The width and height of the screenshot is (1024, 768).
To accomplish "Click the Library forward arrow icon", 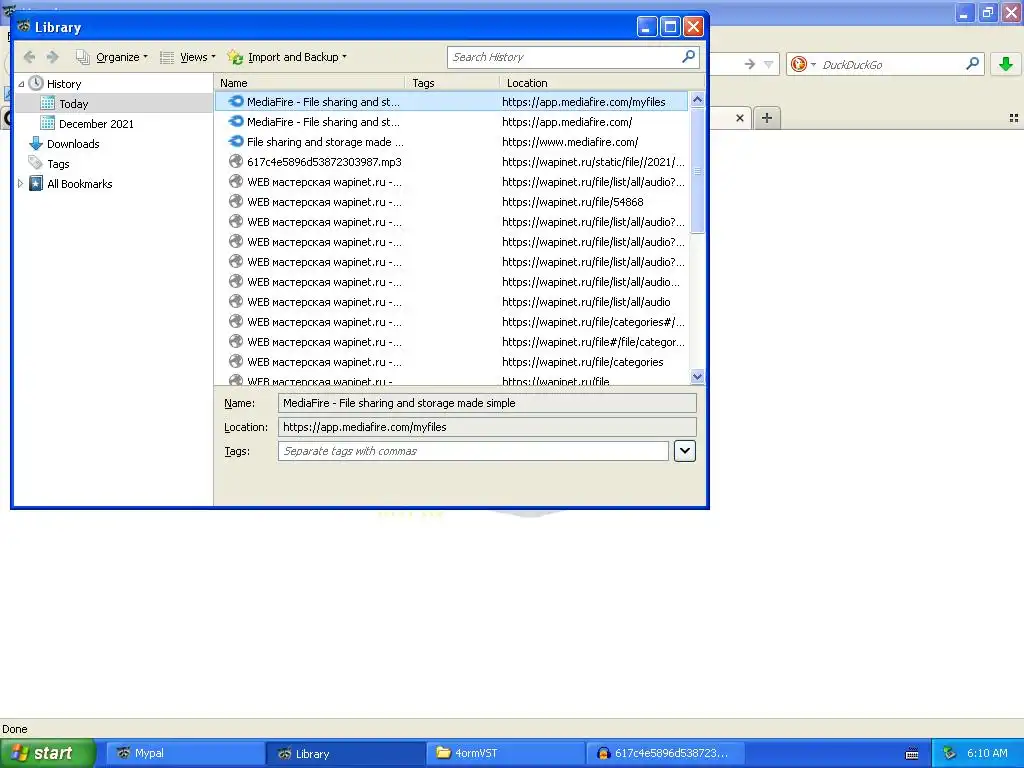I will (x=52, y=57).
